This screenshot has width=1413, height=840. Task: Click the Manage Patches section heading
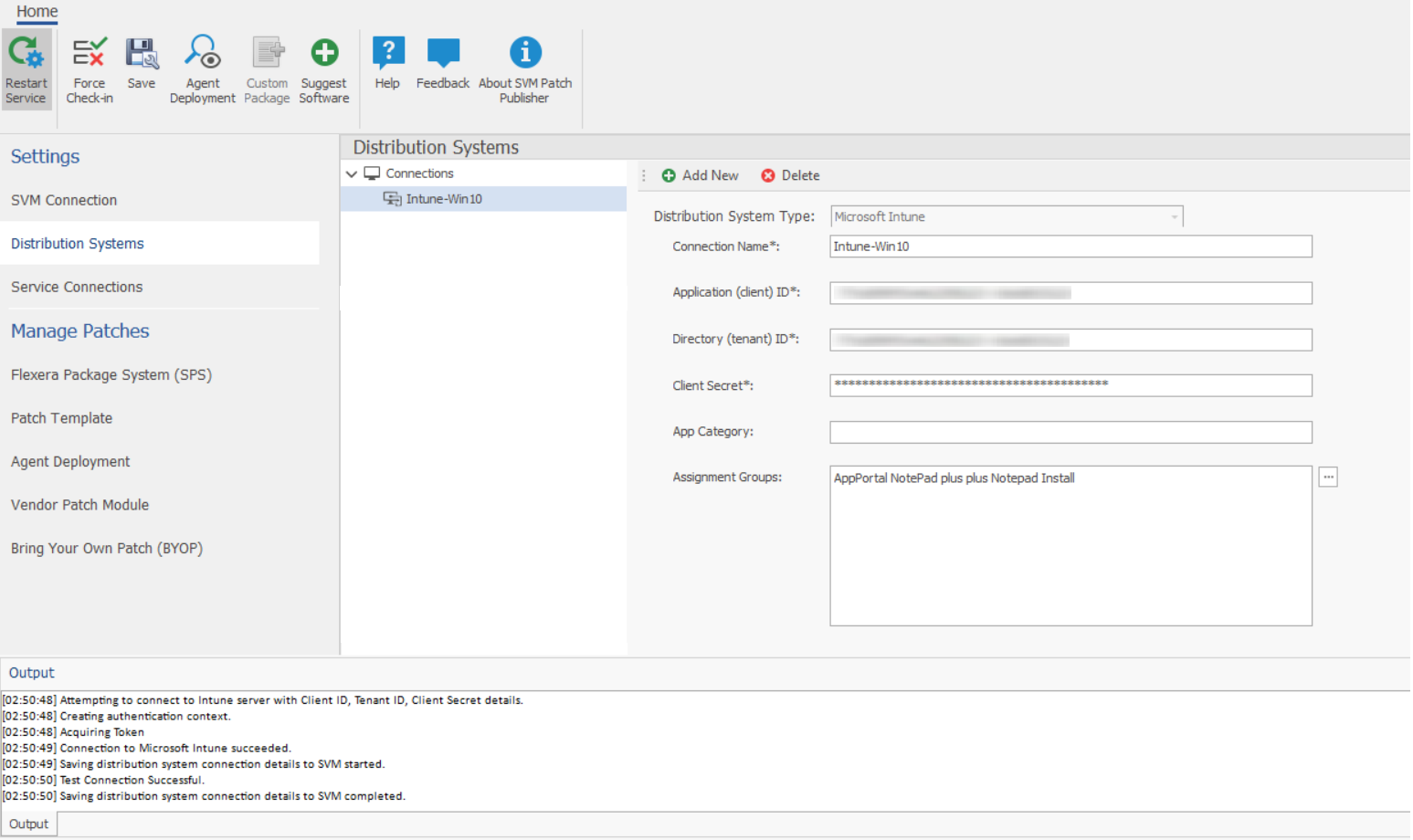click(x=80, y=331)
